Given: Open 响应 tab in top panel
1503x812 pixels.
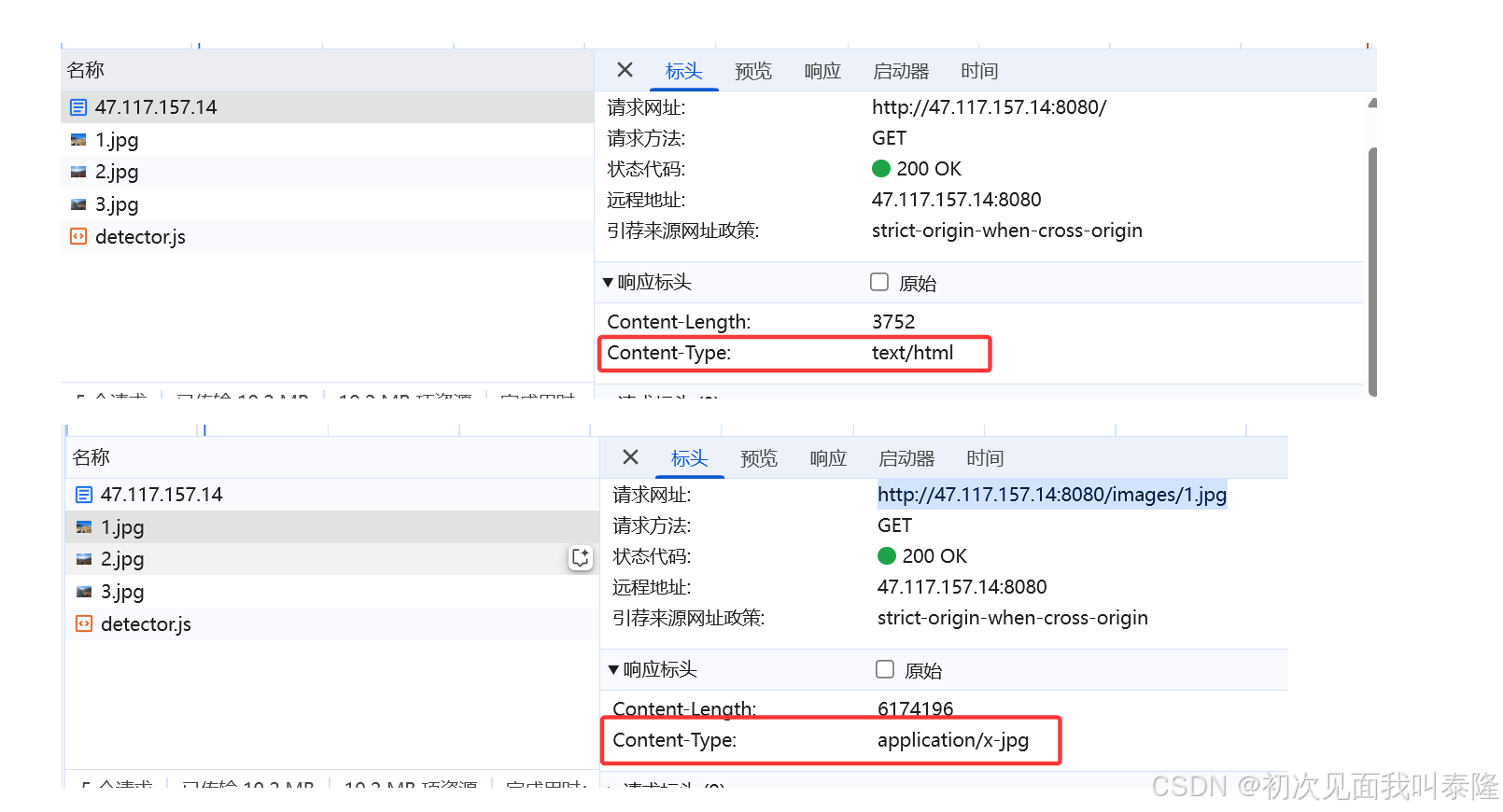Looking at the screenshot, I should click(822, 71).
